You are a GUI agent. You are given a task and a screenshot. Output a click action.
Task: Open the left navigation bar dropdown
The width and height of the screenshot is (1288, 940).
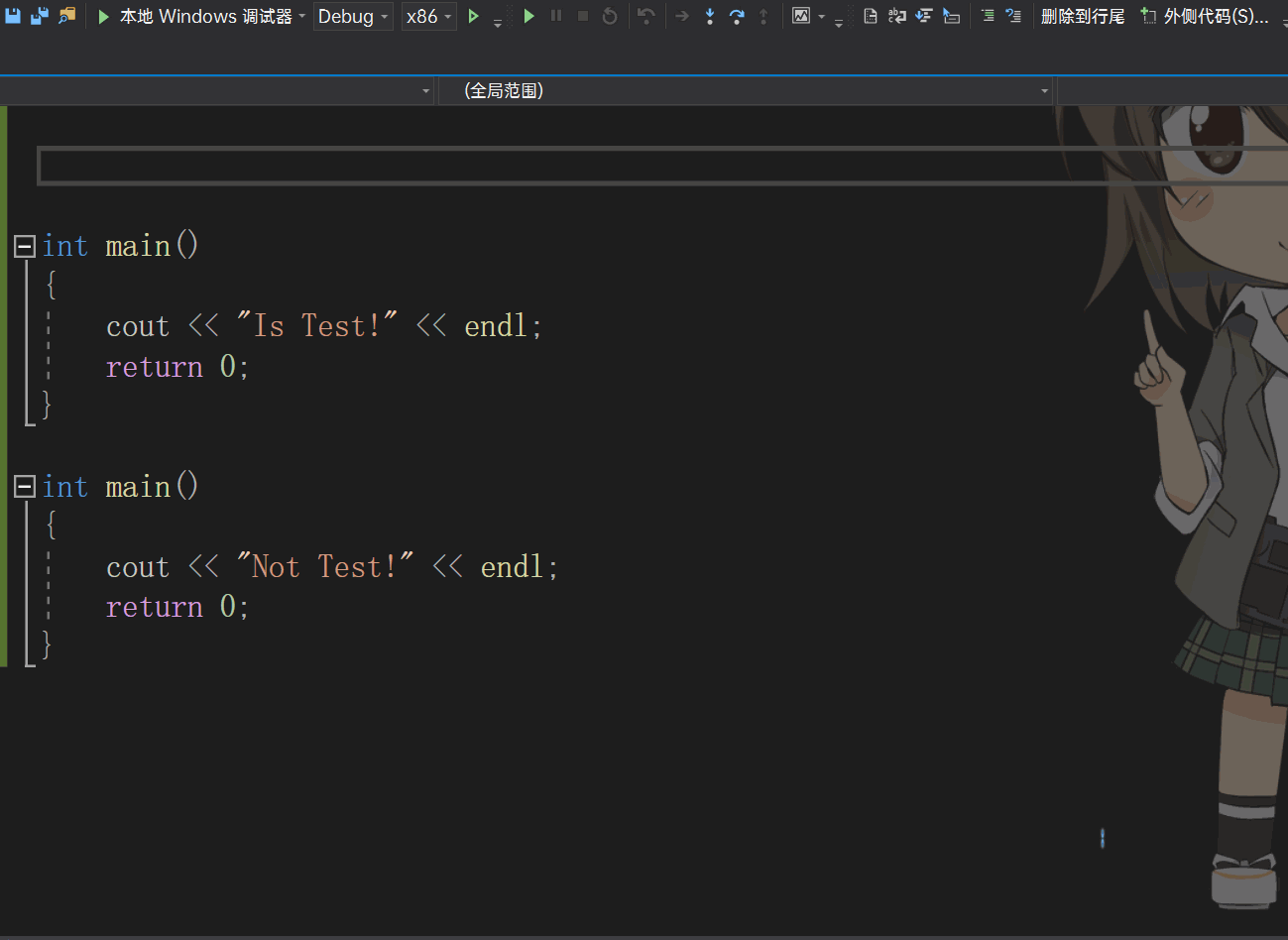(217, 90)
